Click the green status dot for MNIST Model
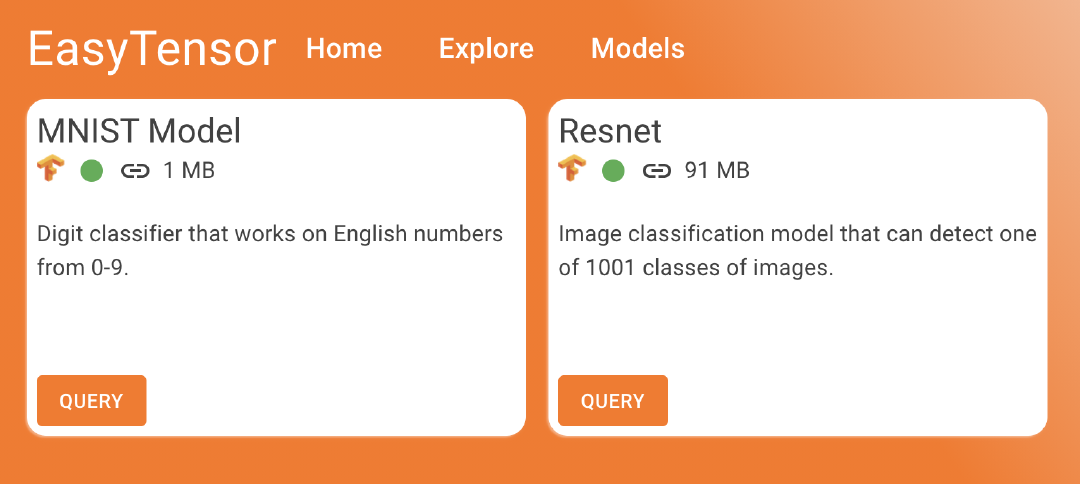1080x484 pixels. (92, 171)
